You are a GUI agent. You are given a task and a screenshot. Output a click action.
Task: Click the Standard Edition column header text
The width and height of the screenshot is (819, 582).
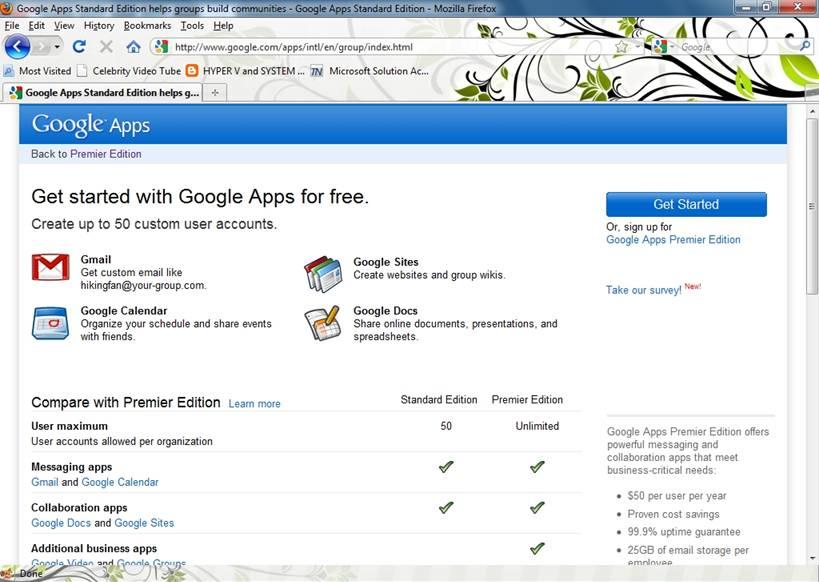[x=439, y=400]
